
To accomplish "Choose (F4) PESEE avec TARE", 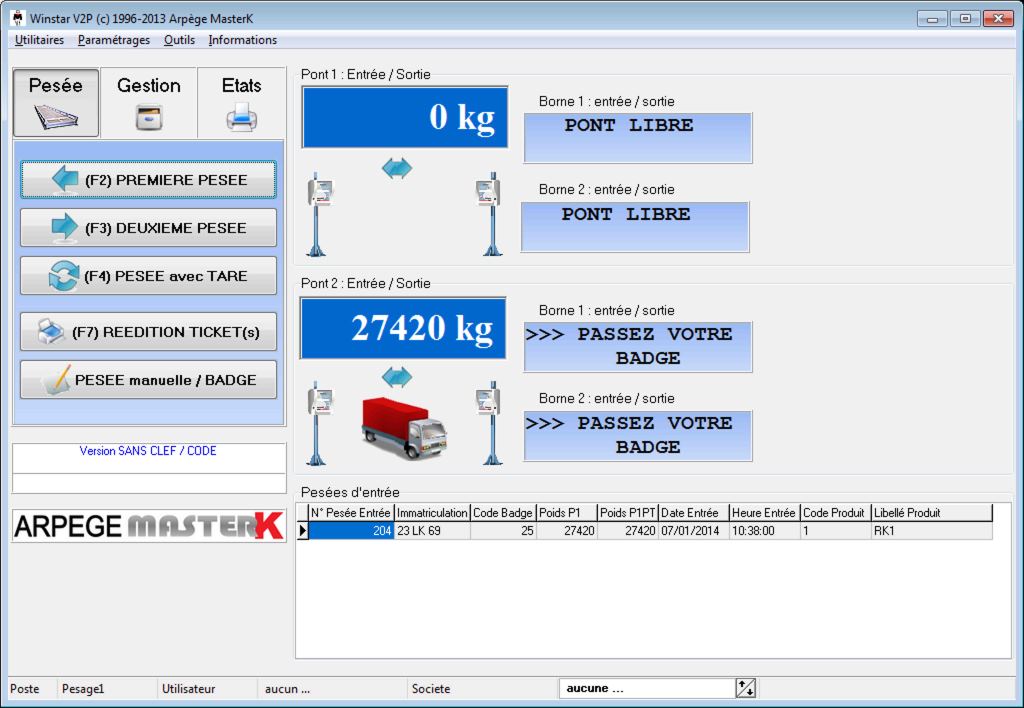I will (148, 276).
